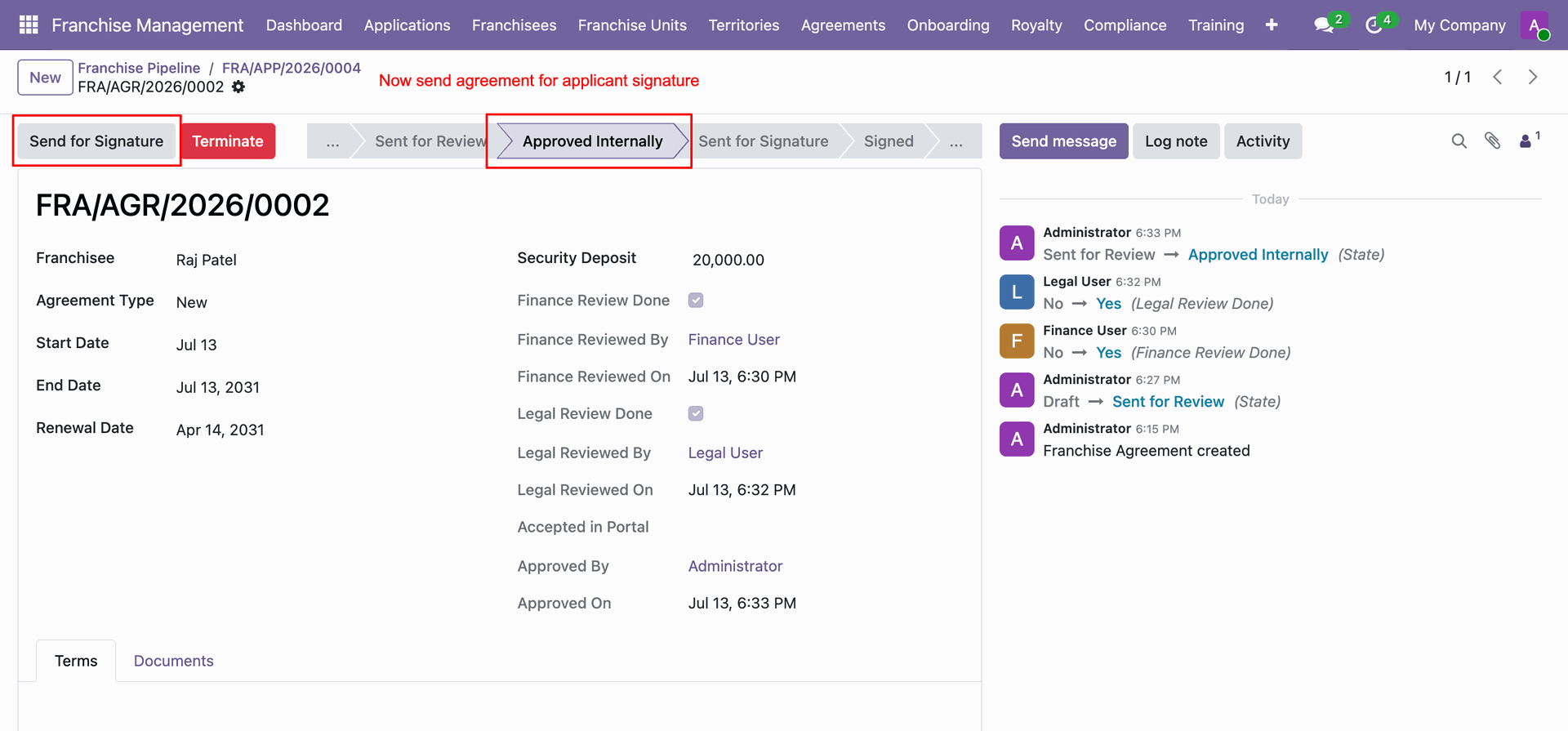The image size is (1568, 731).
Task: Open breadcrumb FRA/APP/2026/0004
Action: pyautogui.click(x=292, y=68)
